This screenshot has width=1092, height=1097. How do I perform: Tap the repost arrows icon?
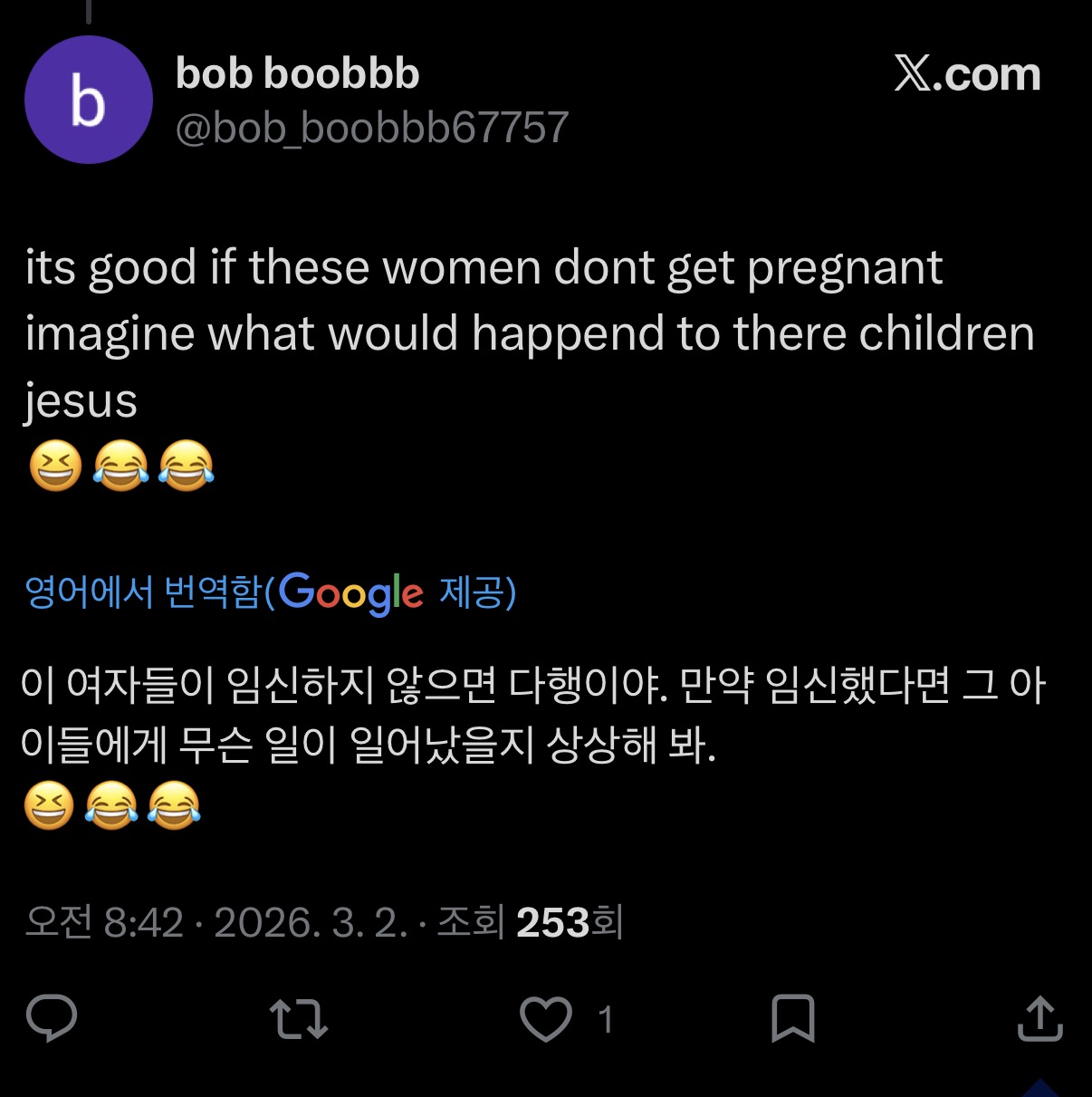tap(299, 1018)
